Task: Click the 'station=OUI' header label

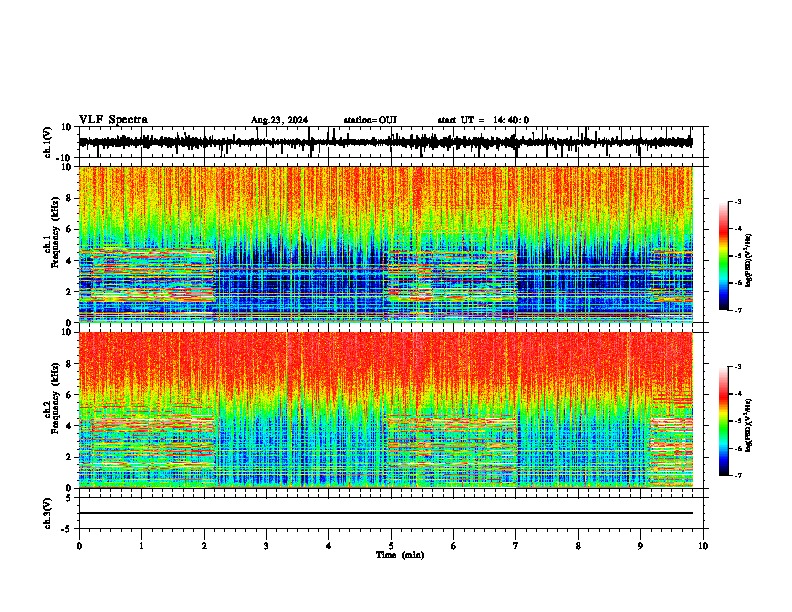Action: 370,120
